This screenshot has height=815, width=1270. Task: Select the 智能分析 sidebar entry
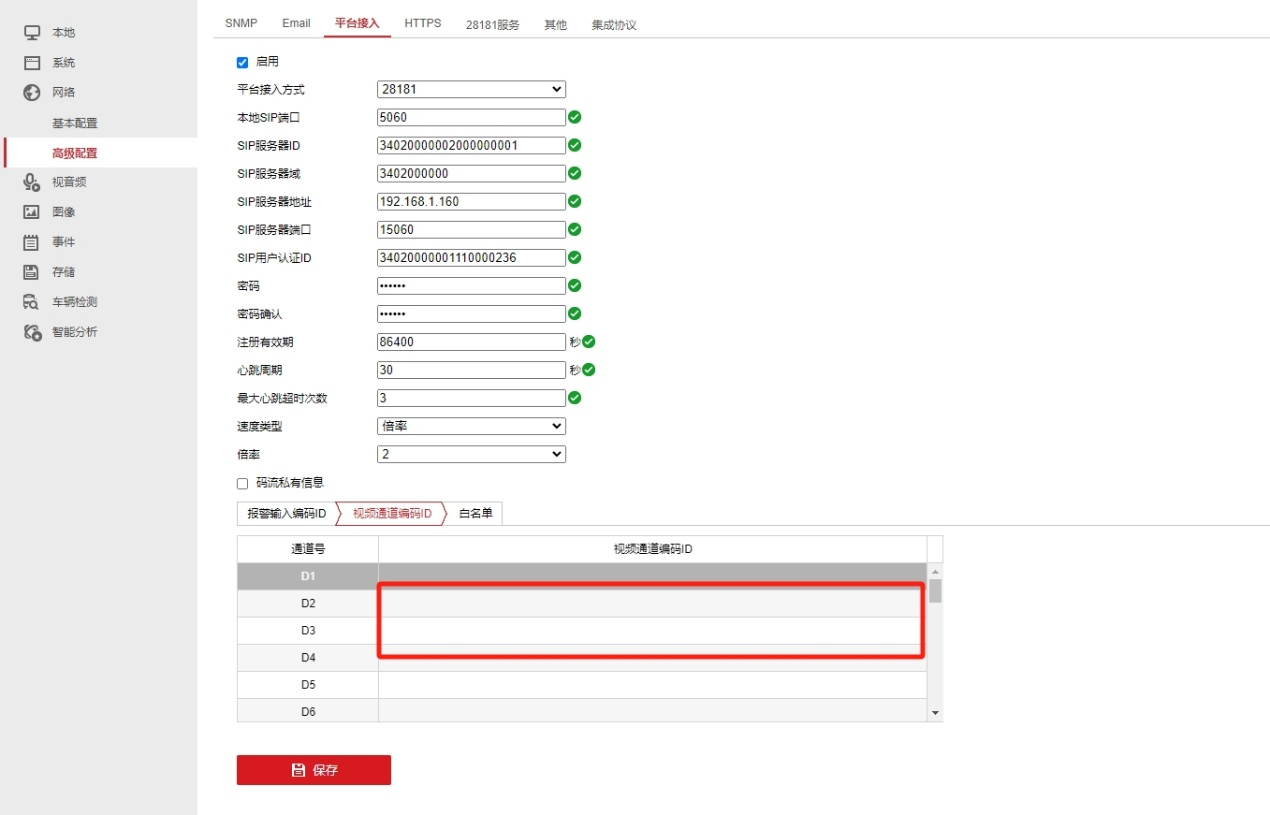point(31,331)
